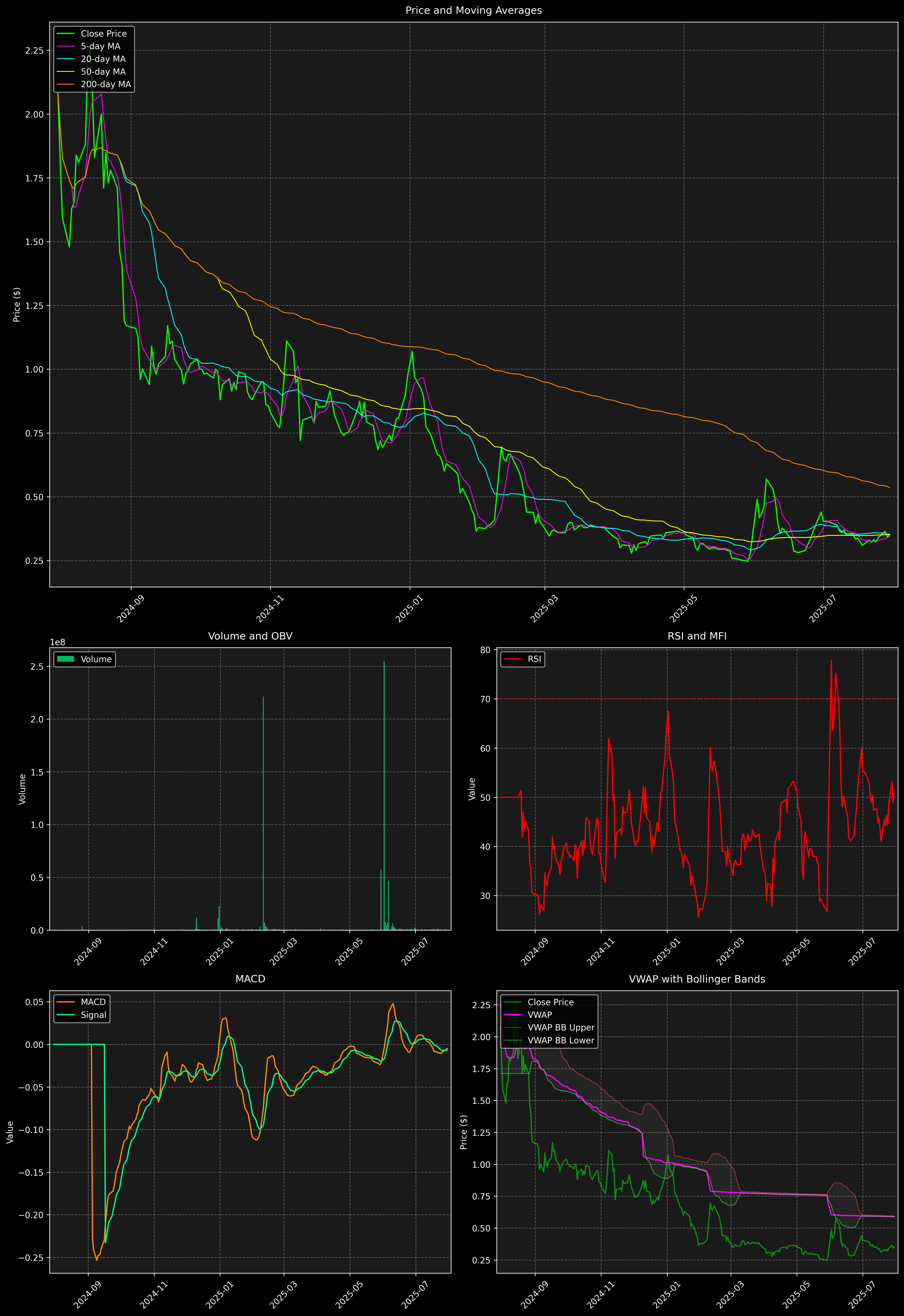
Task: Click the orange line swatch beside 200-day MA
Action: coord(66,84)
